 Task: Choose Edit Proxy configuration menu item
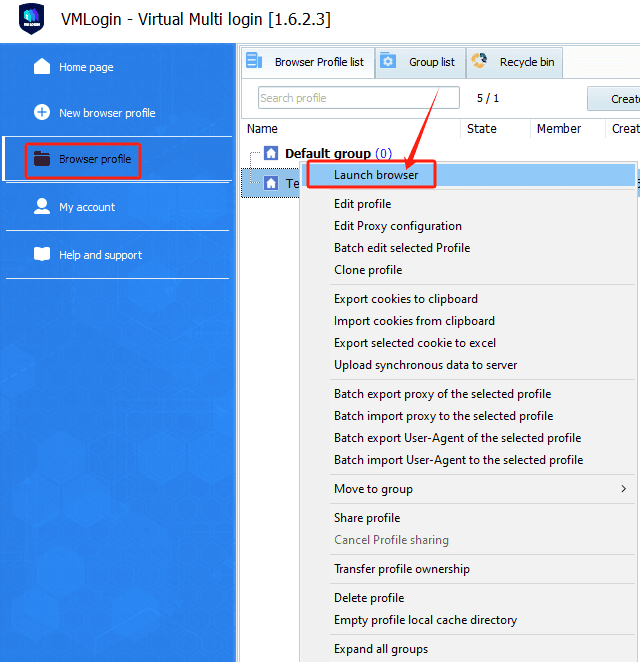[x=397, y=226]
